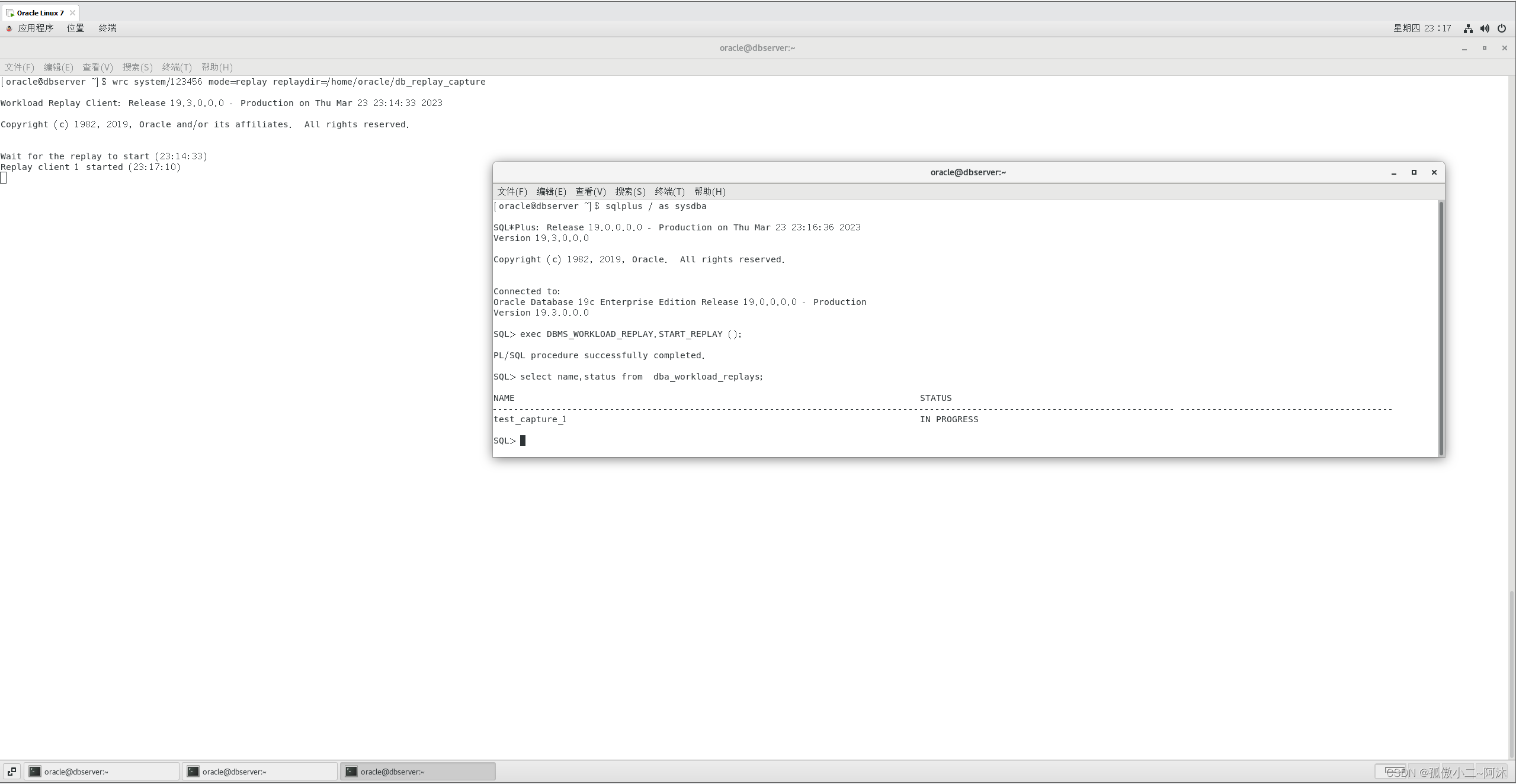Click the text test_capture_1
The height and width of the screenshot is (784, 1516).
coord(530,419)
